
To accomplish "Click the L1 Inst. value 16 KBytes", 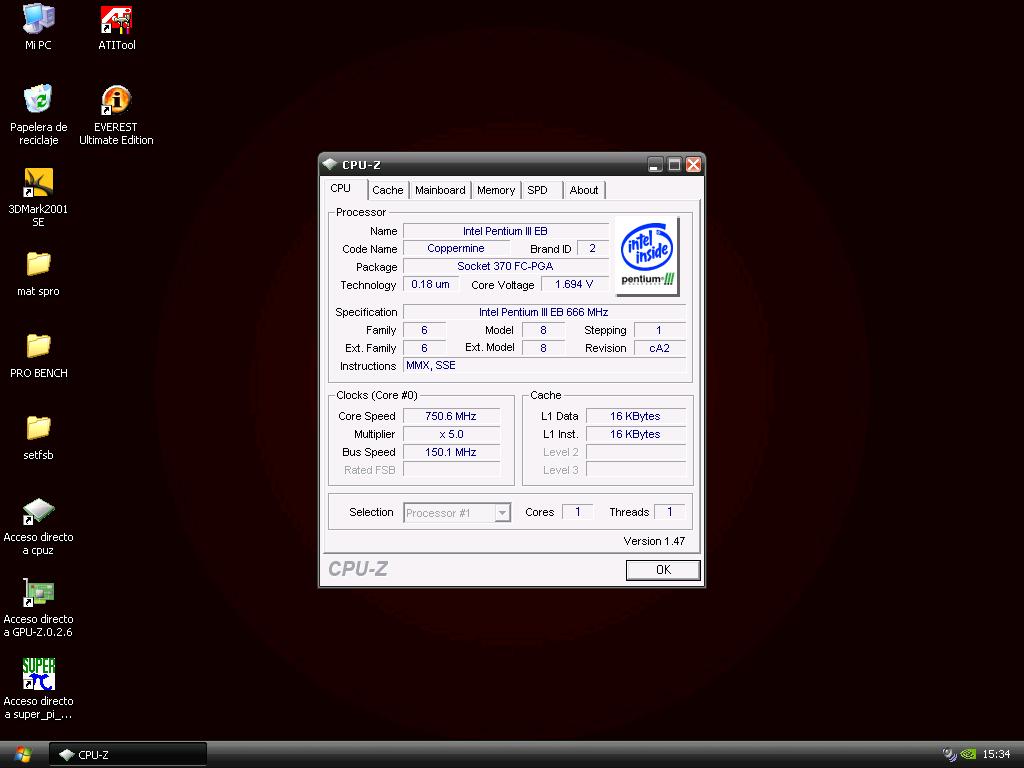I will 635,434.
